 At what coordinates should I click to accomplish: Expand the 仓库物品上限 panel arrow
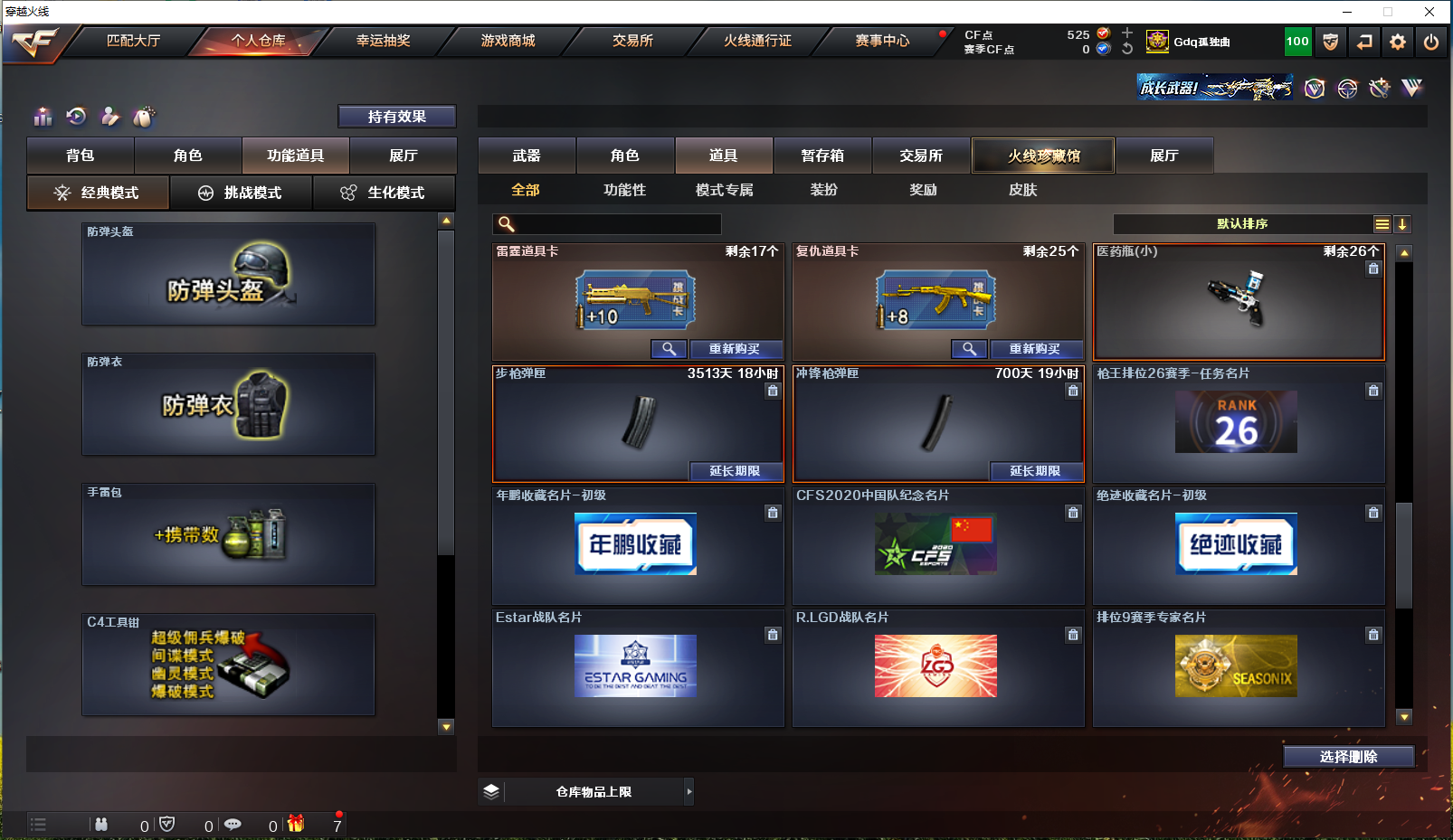pos(689,791)
